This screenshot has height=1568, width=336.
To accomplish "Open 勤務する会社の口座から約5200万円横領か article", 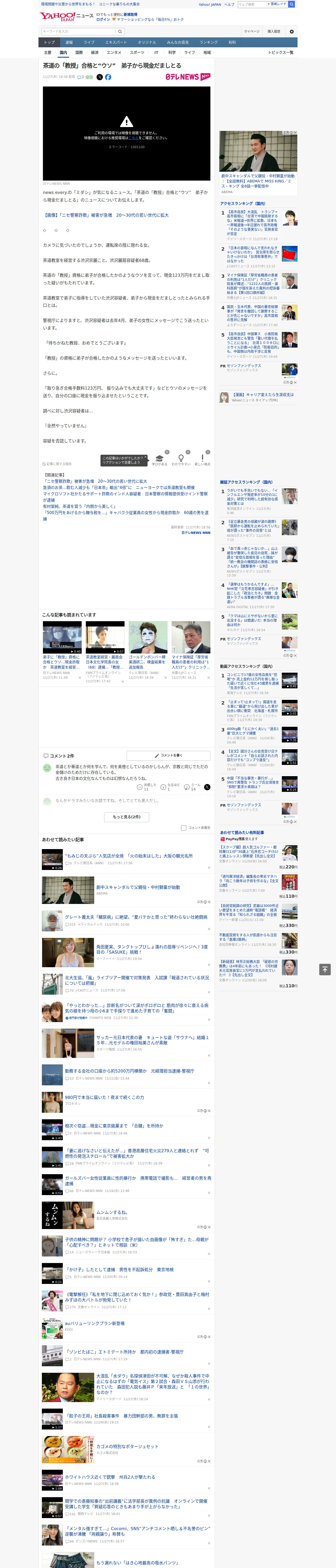I will 129,1071.
